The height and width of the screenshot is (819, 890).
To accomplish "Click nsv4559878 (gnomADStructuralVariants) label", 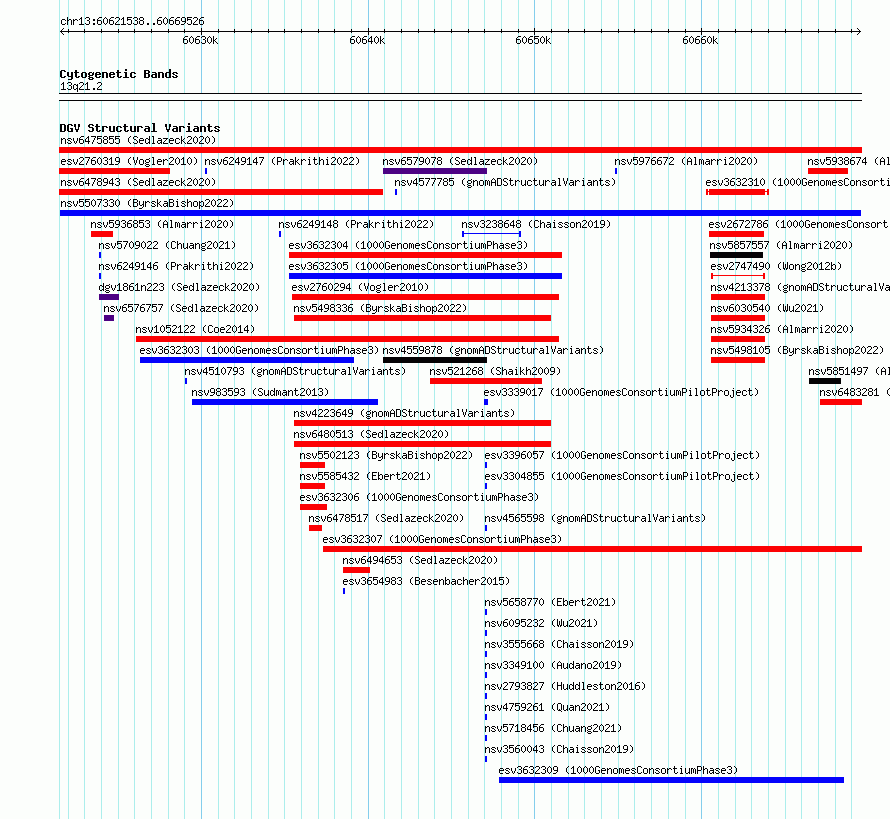I will 493,350.
